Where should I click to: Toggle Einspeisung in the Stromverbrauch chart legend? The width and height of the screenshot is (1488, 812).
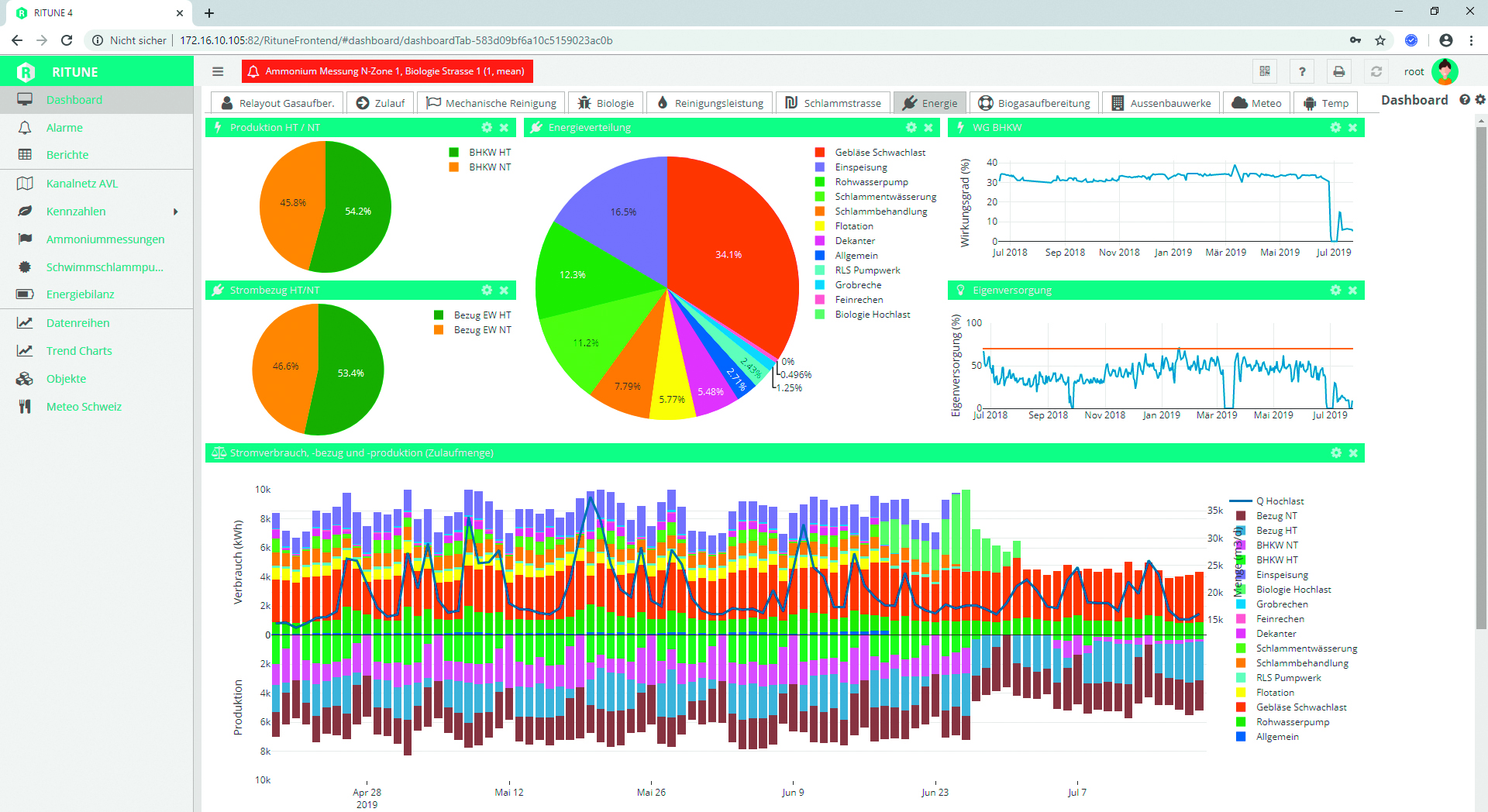pyautogui.click(x=1282, y=575)
